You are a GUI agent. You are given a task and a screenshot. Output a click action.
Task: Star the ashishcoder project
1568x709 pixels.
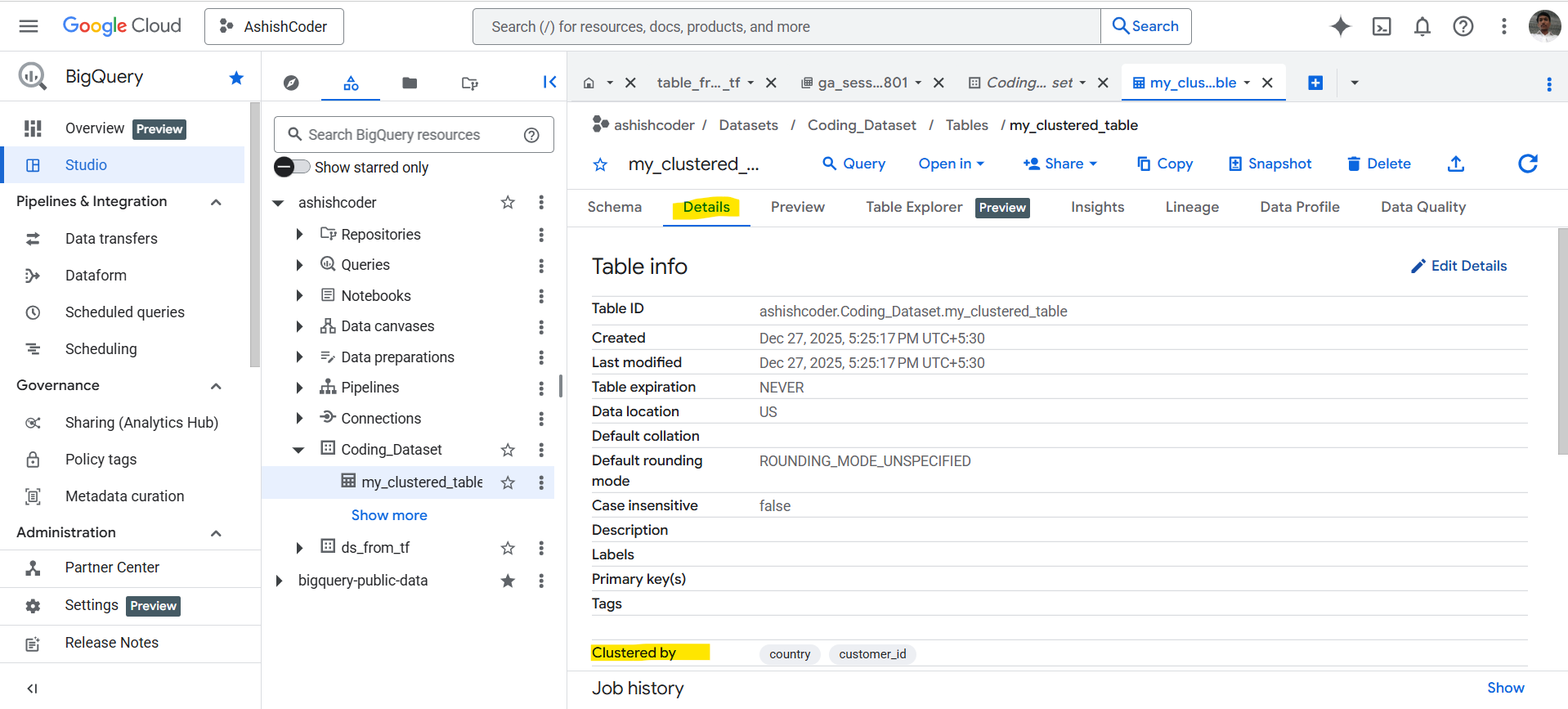[508, 202]
